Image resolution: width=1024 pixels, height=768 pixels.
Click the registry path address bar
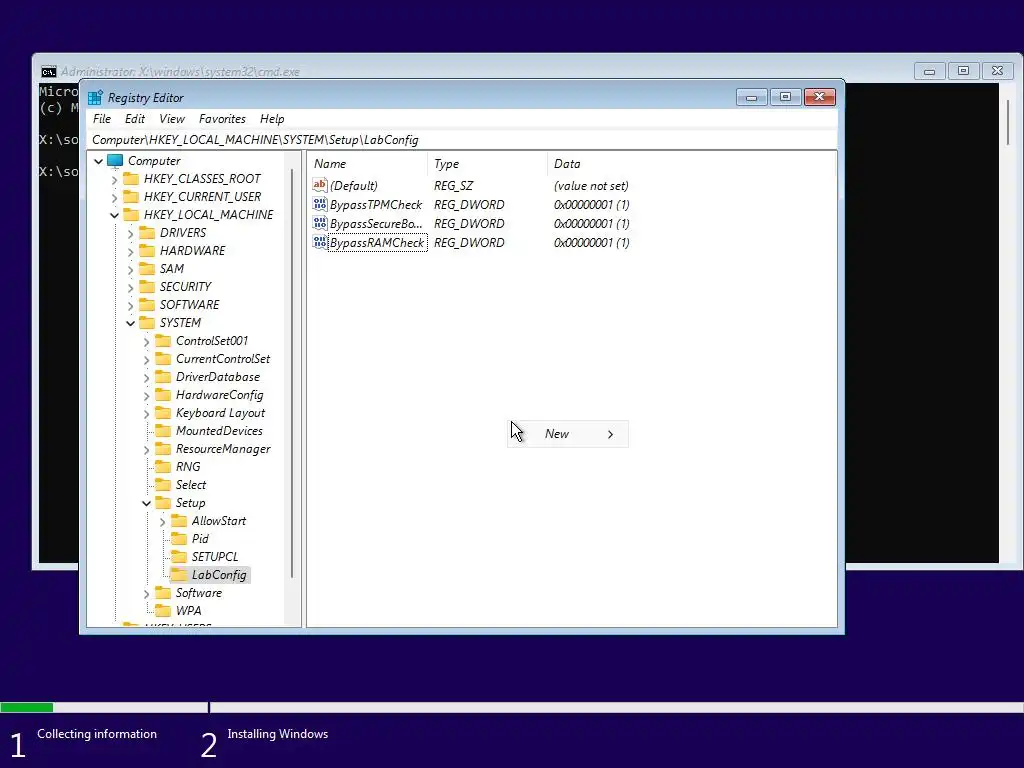coord(462,140)
